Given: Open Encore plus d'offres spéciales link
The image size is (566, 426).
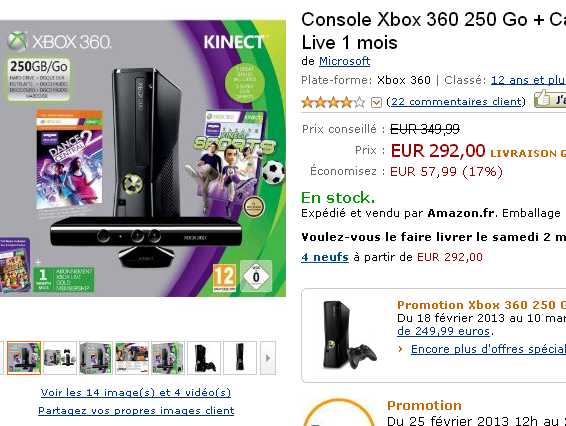Looking at the screenshot, I should [488, 349].
